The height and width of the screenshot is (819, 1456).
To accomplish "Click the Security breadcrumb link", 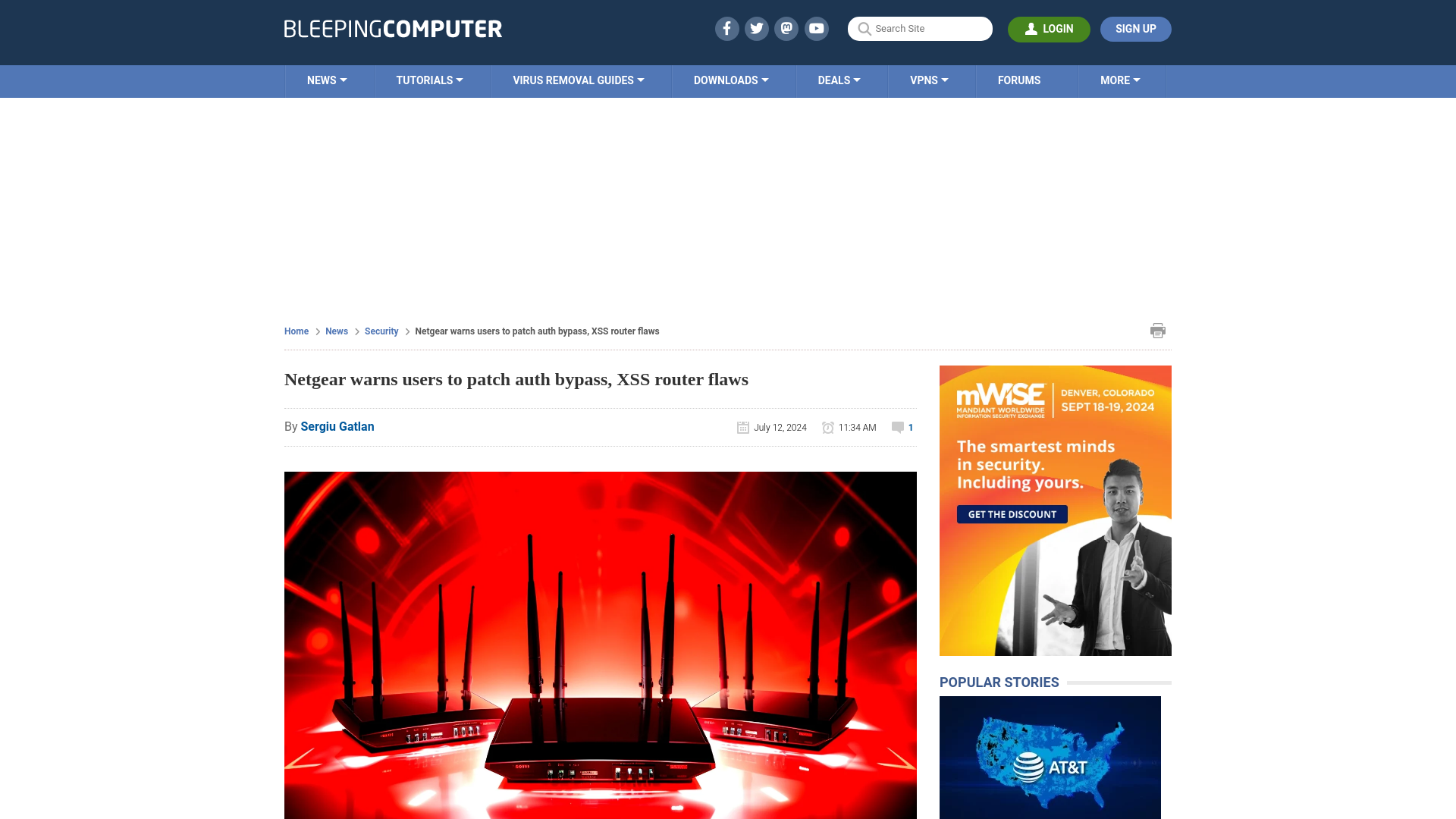I will click(381, 331).
